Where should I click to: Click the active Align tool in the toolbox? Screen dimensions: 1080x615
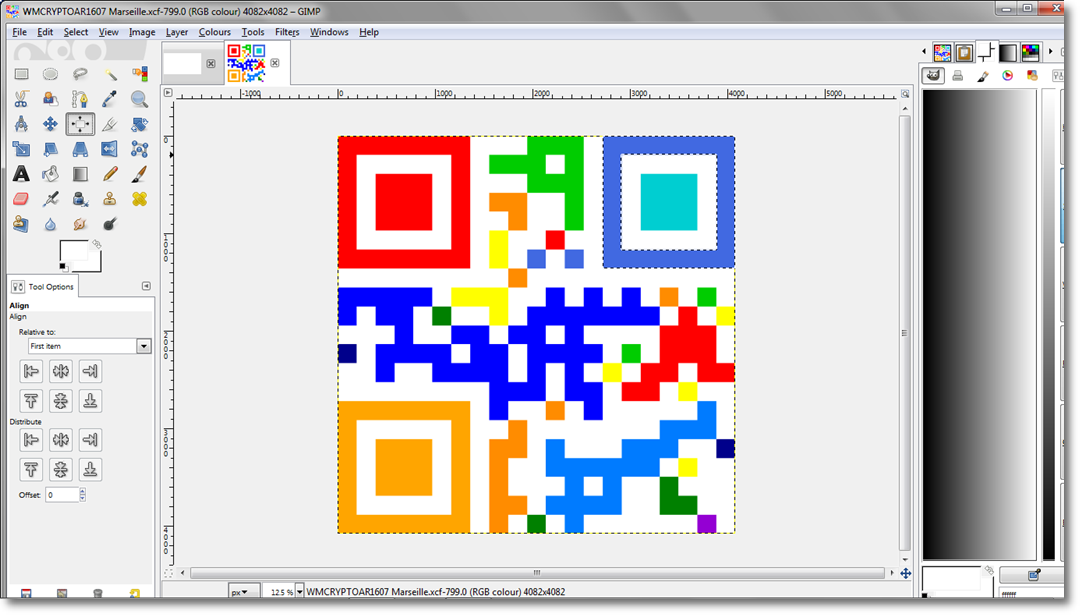[80, 124]
